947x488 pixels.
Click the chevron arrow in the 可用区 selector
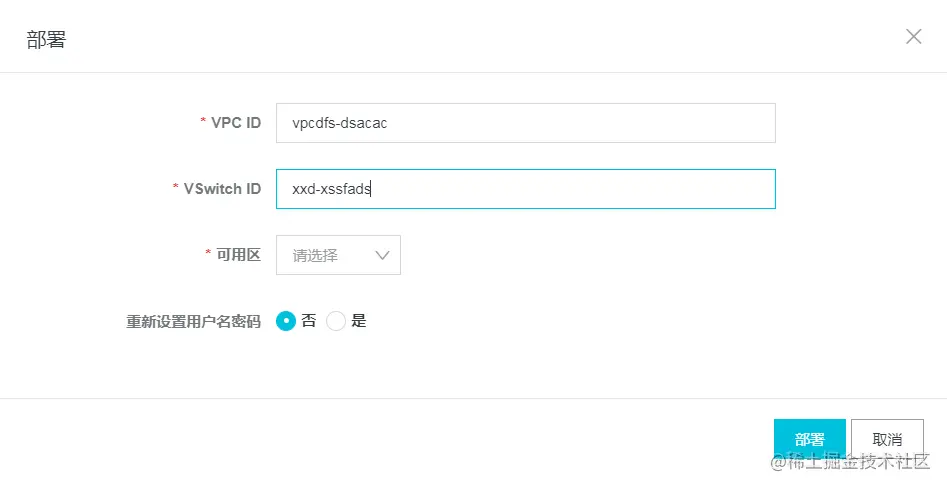(382, 255)
